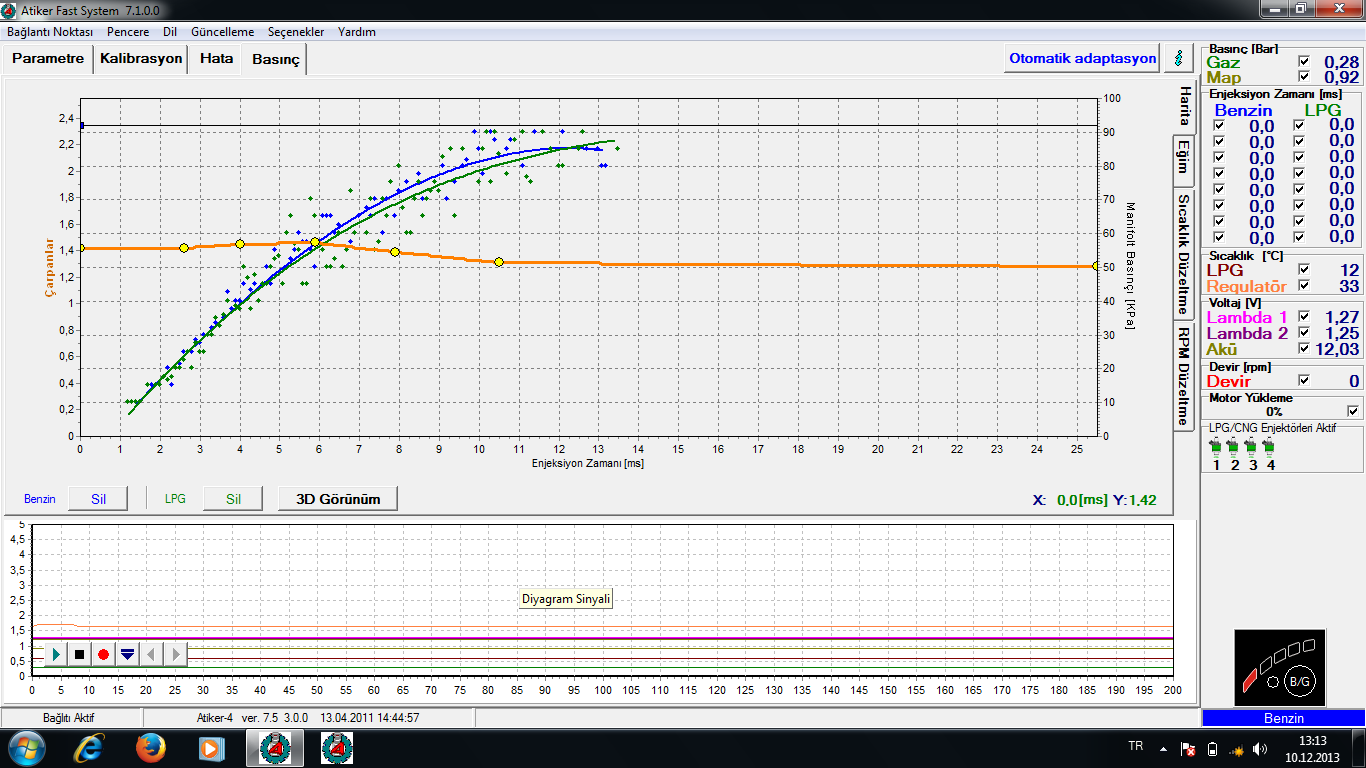Switch to the Kalibrasyon tab
This screenshot has width=1366, height=768.
click(141, 58)
